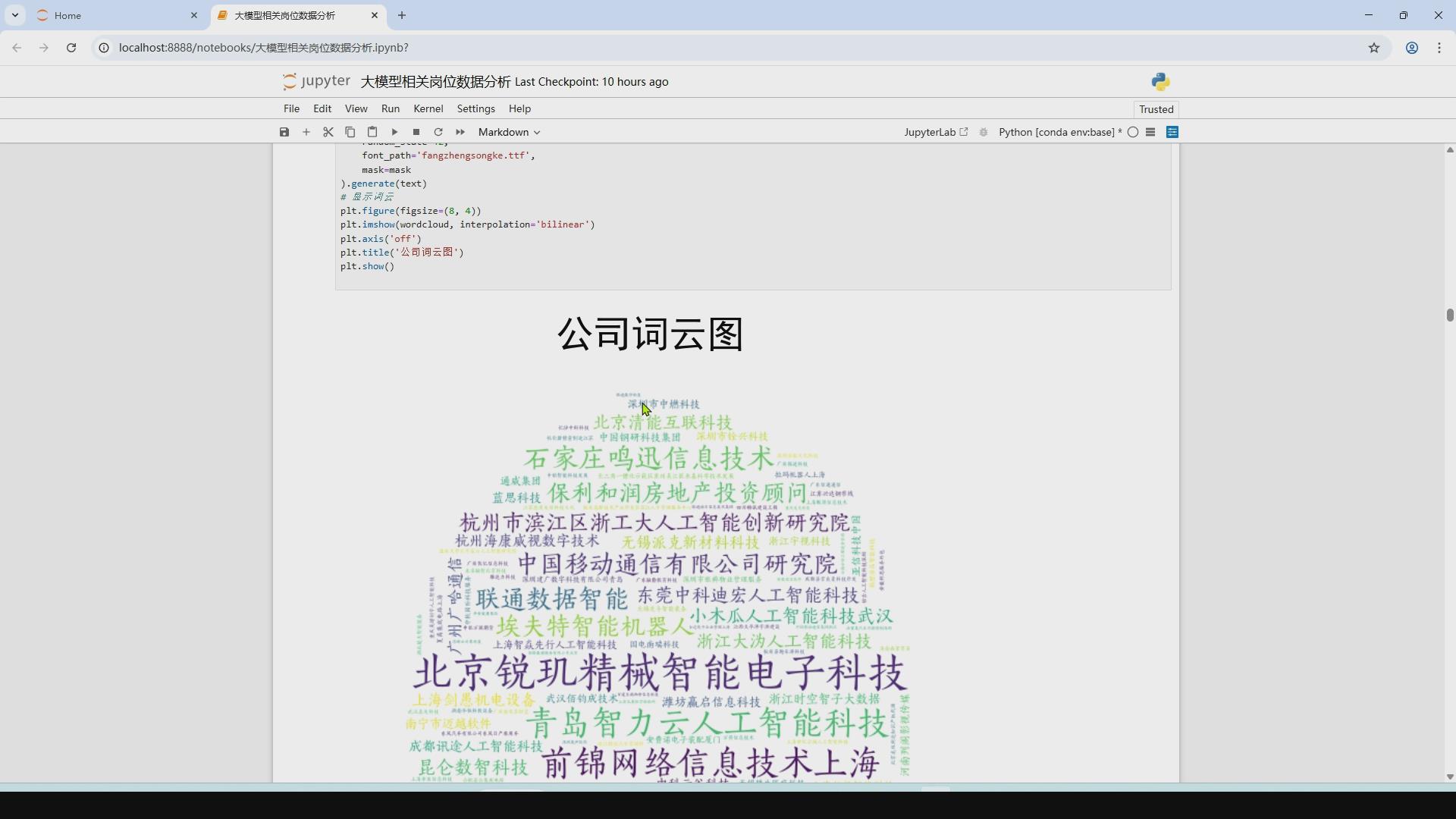Screen dimensions: 1456x819
Task: Save the notebook
Action: point(284,132)
